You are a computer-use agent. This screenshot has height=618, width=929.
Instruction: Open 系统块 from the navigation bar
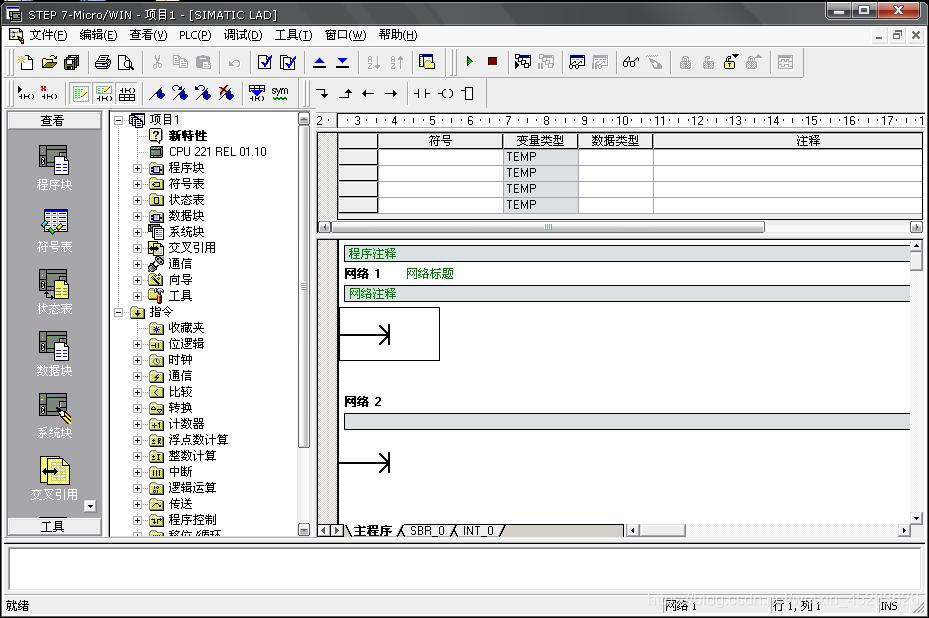(x=54, y=416)
